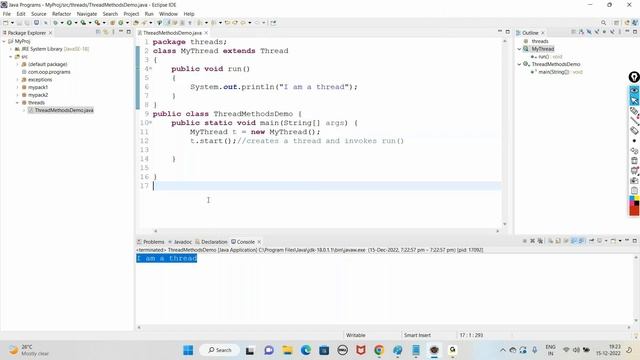Screen dimensions: 640x360
Task: Expand JRE System Library node
Action: click(11, 49)
